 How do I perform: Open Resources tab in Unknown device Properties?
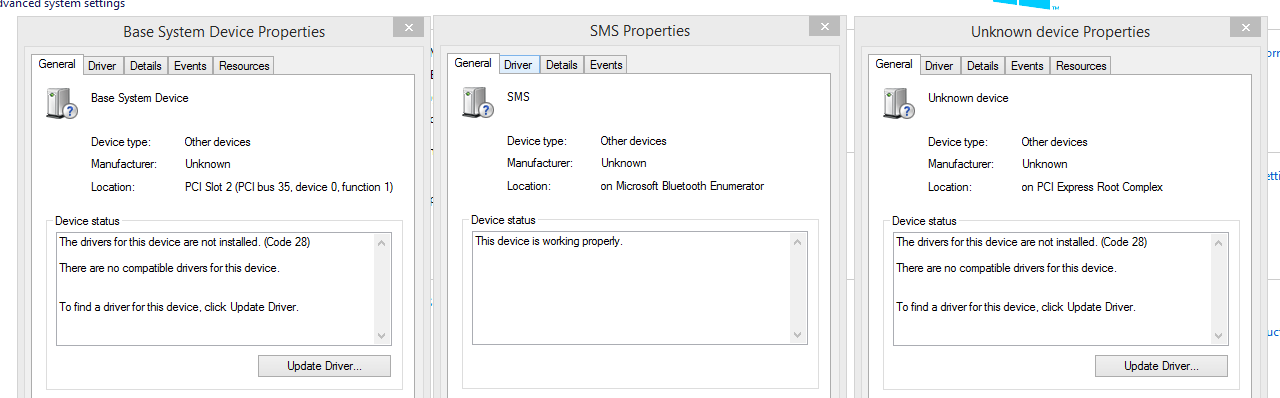1081,66
